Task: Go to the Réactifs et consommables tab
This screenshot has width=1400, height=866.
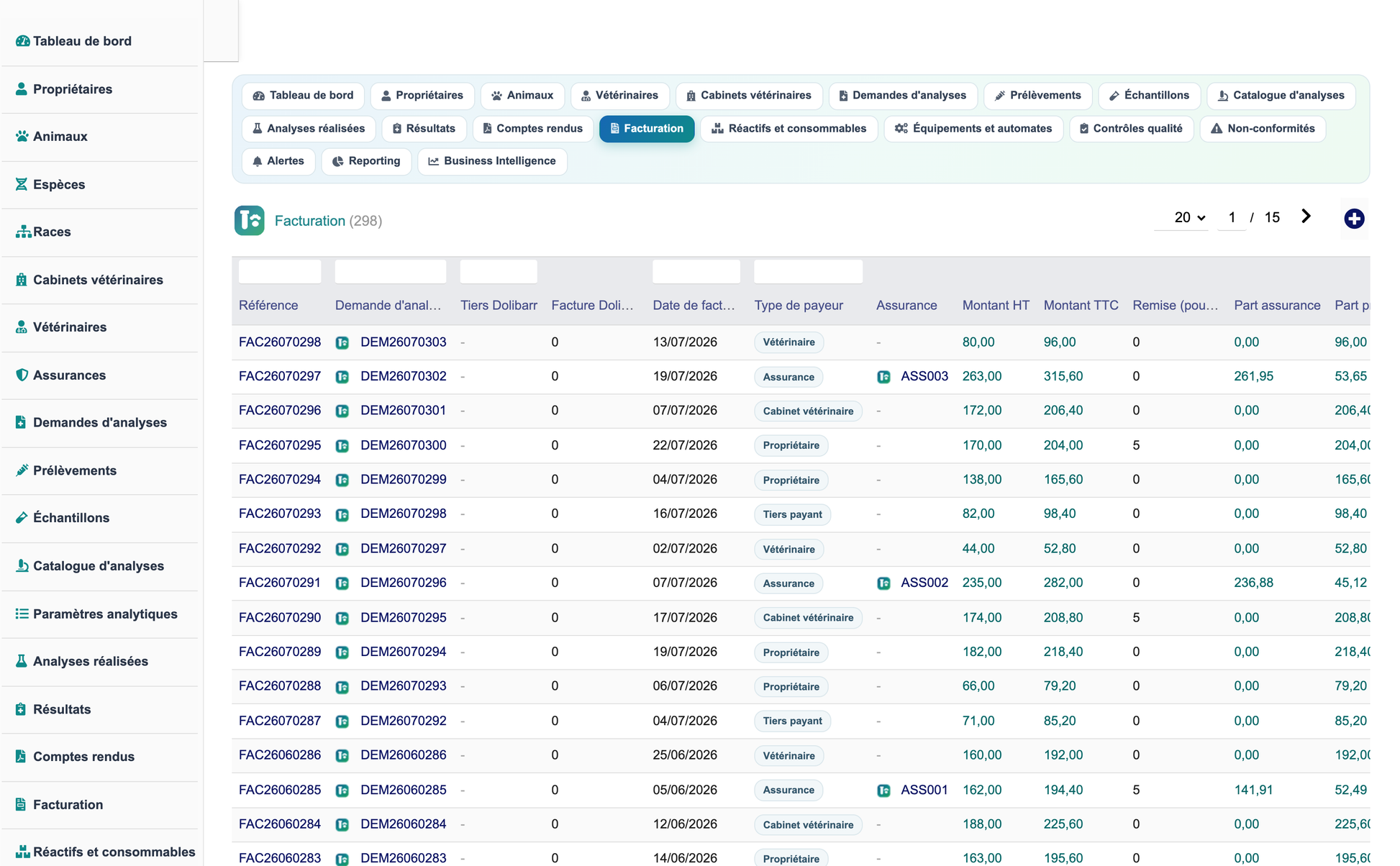Action: 788,129
